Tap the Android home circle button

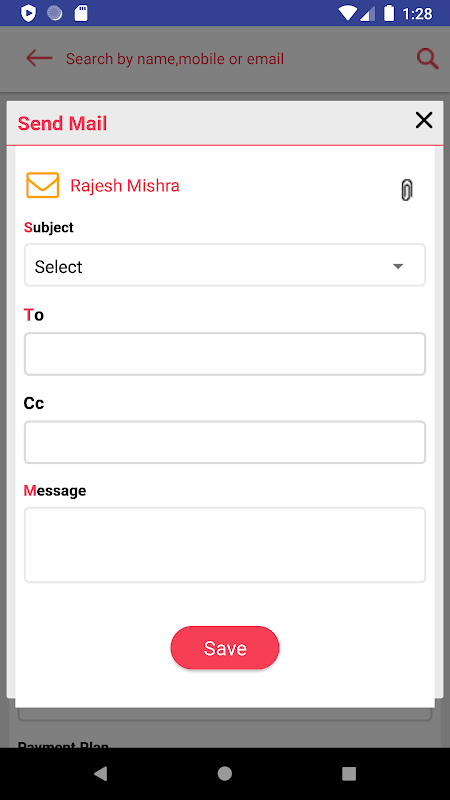pos(224,773)
